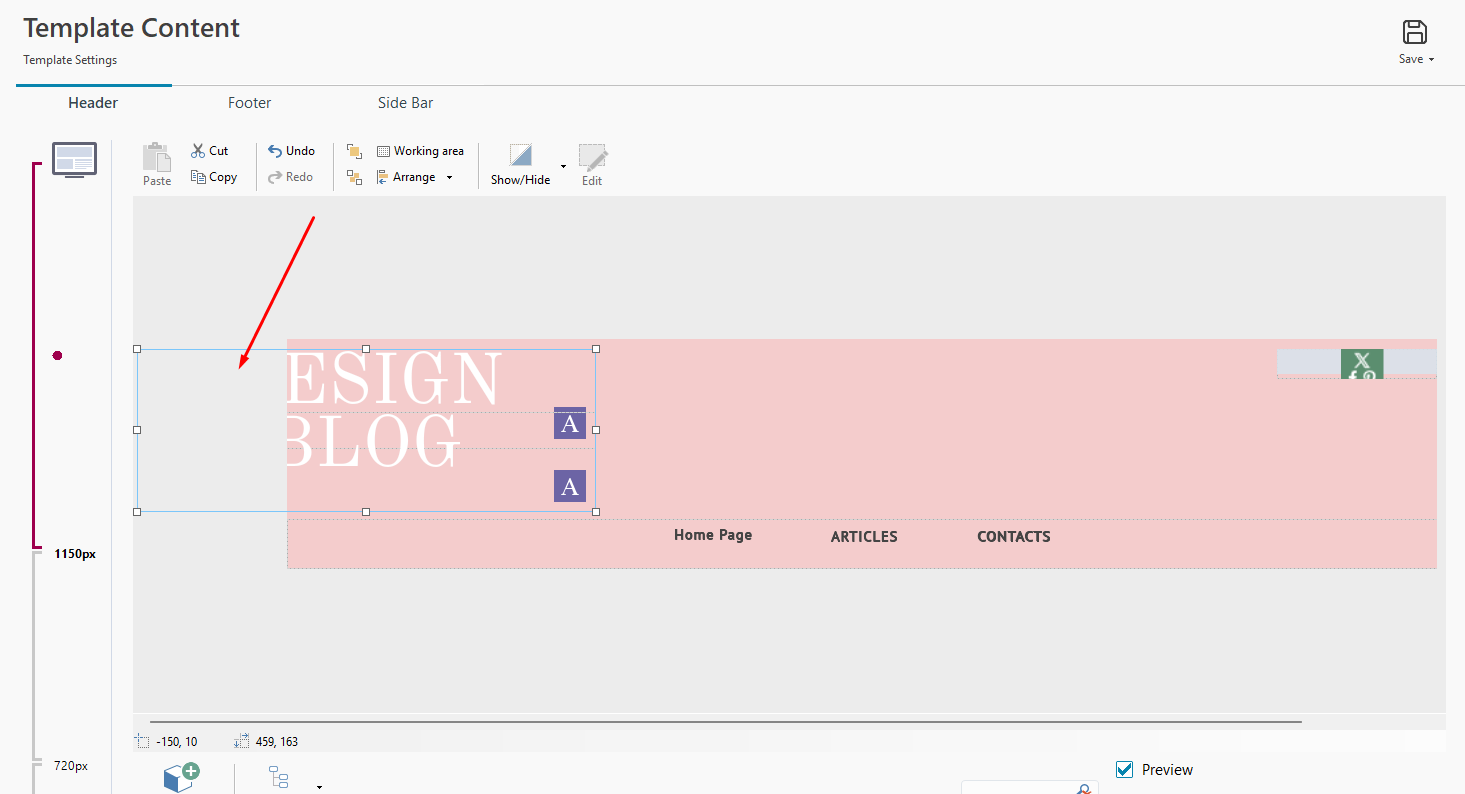Open Template Settings link
Image resolution: width=1465 pixels, height=794 pixels.
click(x=70, y=60)
